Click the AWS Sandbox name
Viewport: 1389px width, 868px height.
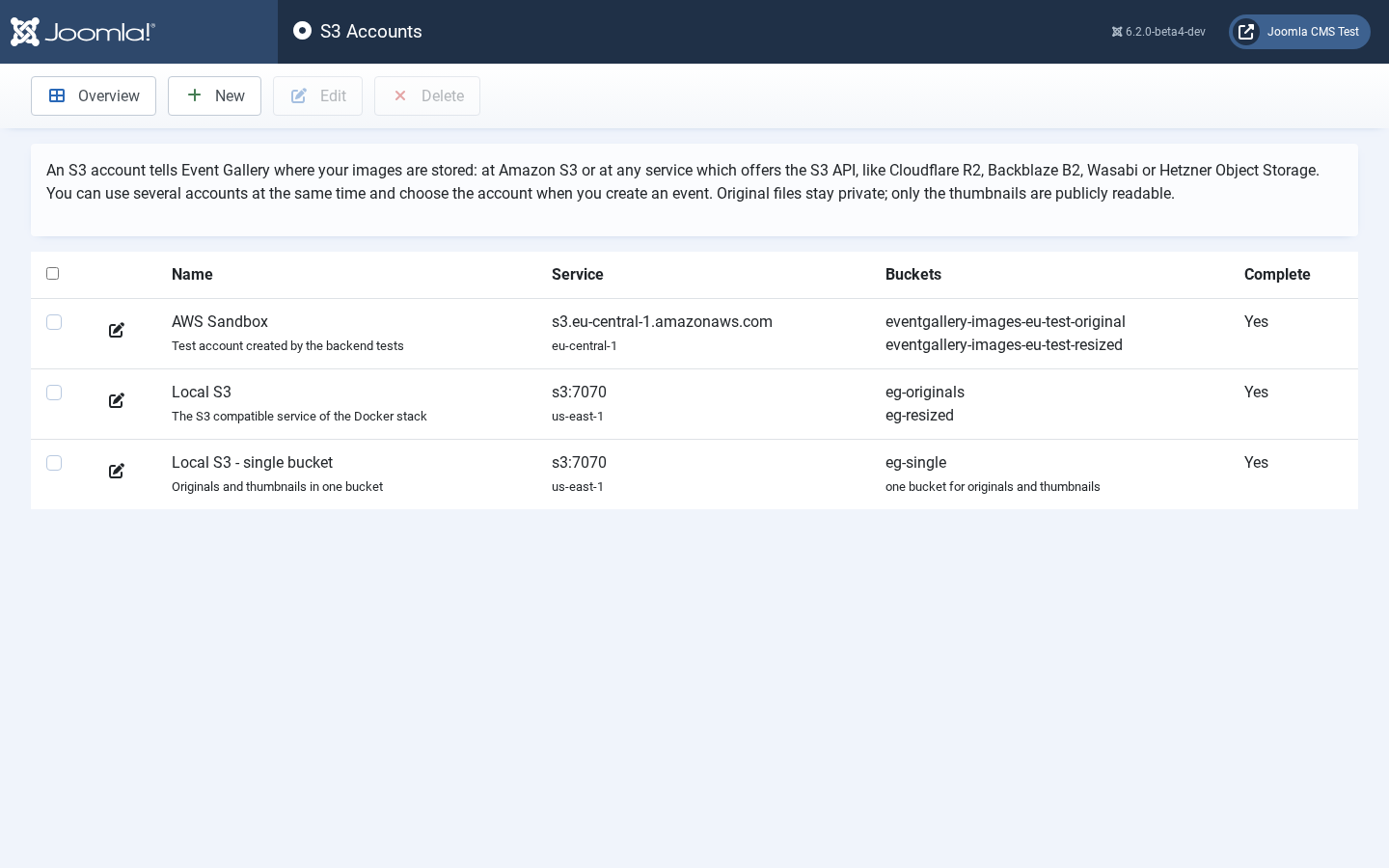220,321
